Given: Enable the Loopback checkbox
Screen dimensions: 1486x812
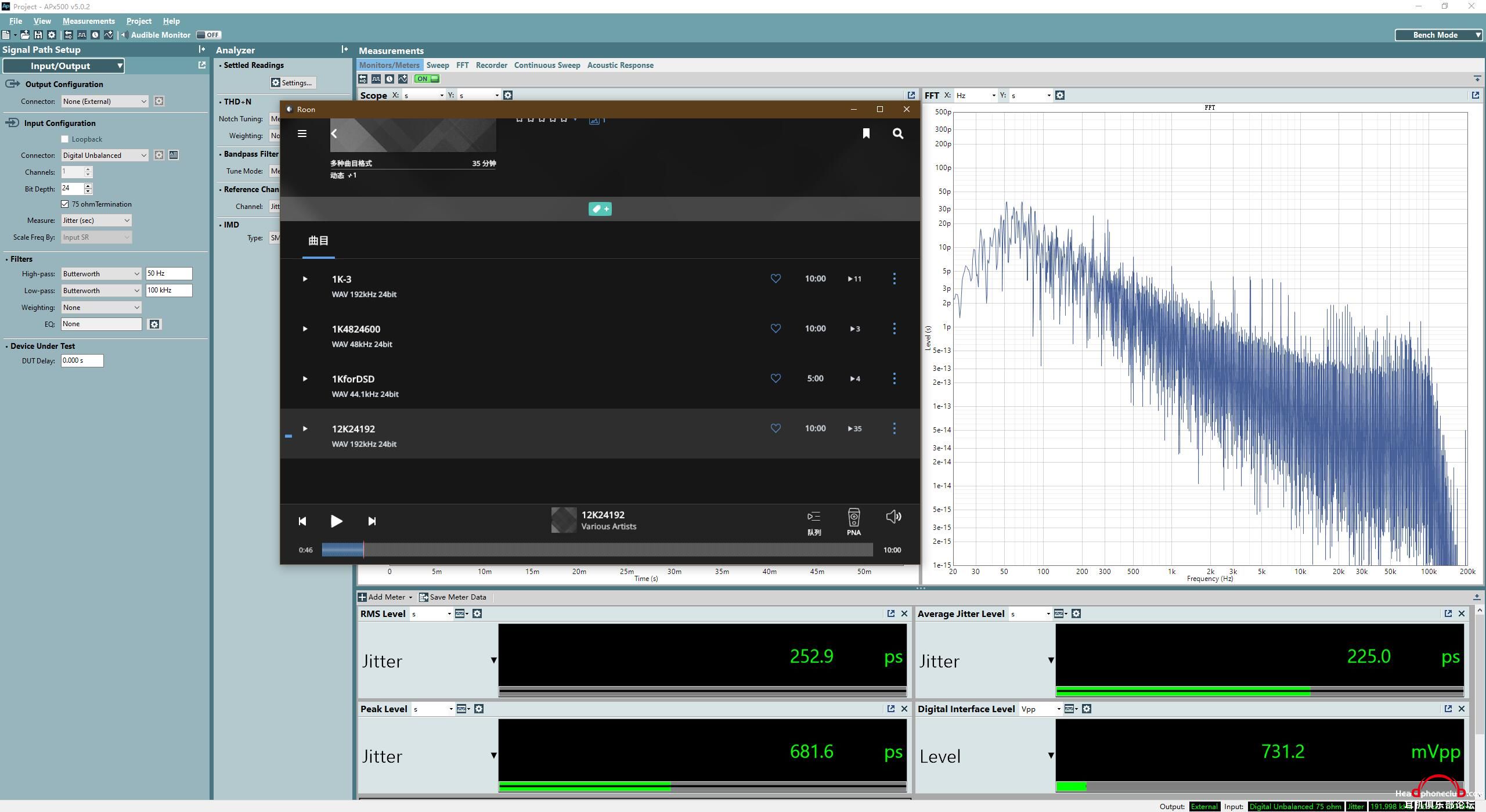Looking at the screenshot, I should (x=65, y=139).
